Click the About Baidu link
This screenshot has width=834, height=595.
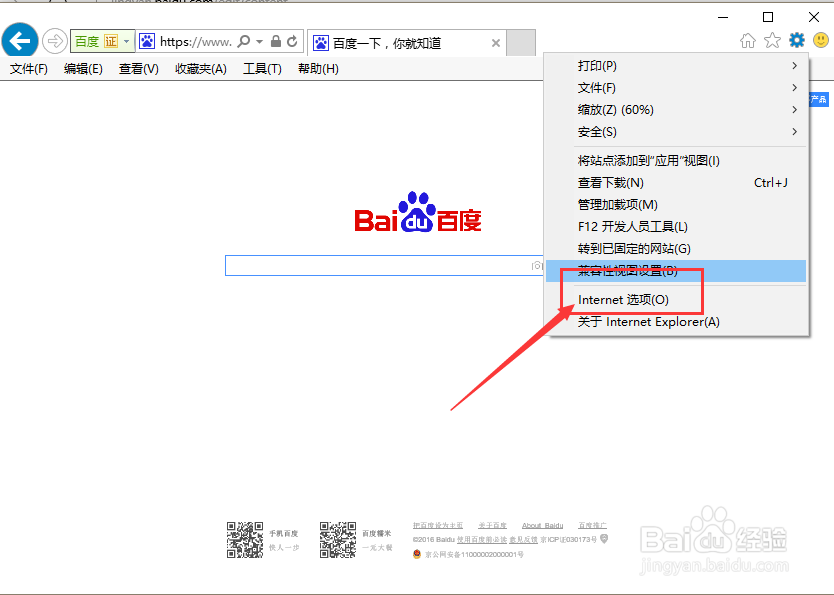543,525
